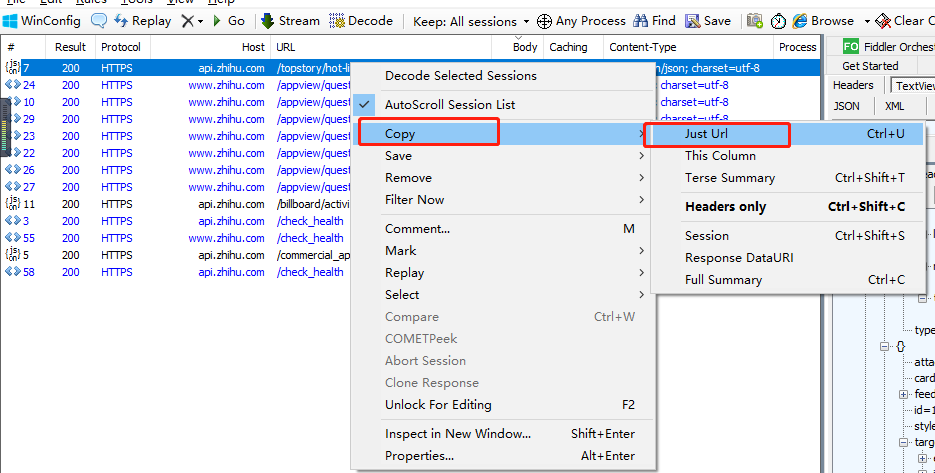Click the Replay toolbar button
935x473 pixels.
(142, 20)
